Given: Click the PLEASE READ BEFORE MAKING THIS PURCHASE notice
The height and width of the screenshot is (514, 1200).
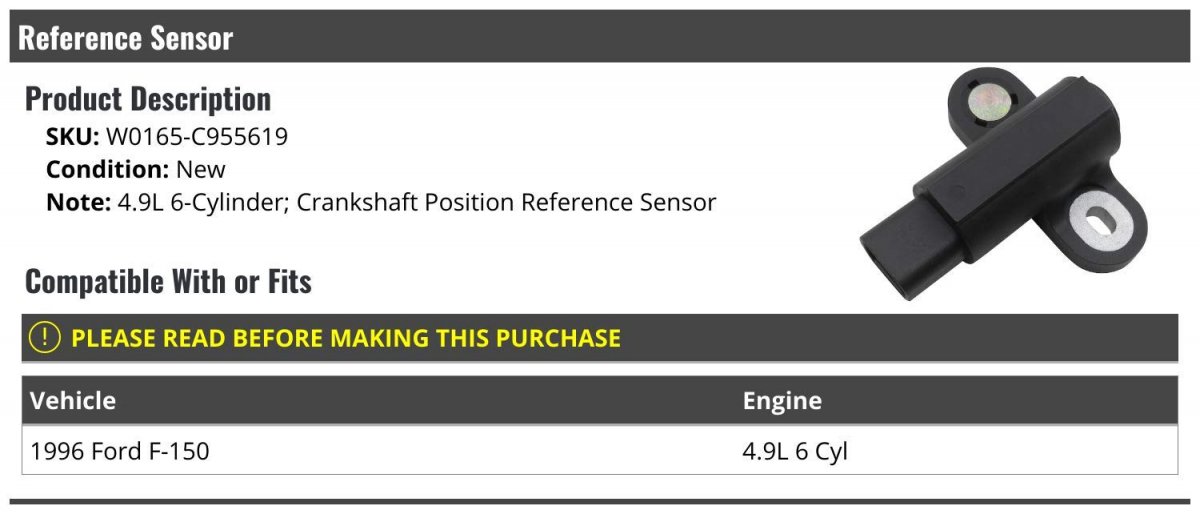Looking at the screenshot, I should click(346, 338).
